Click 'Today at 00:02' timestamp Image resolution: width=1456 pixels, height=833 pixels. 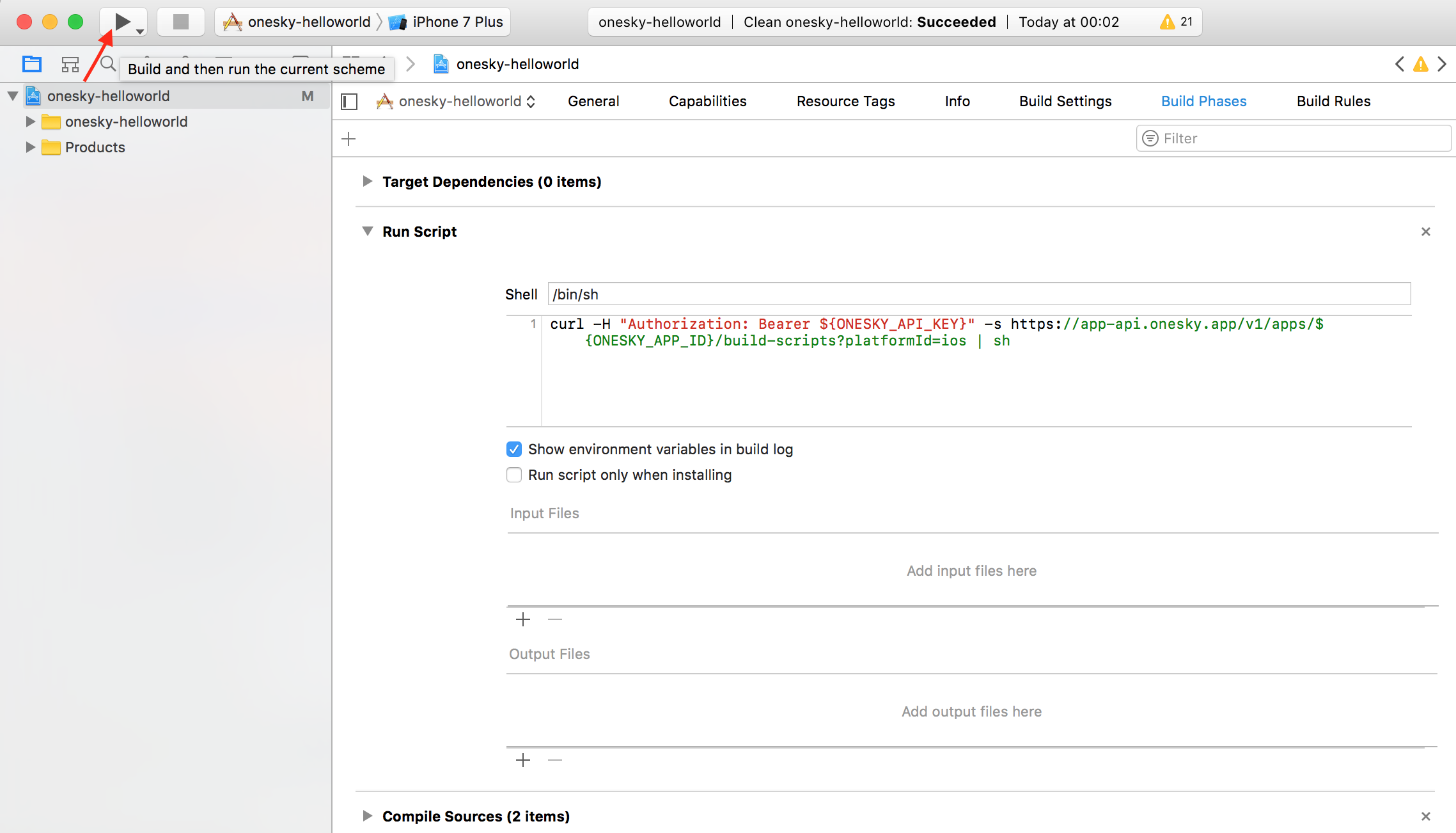pos(1069,22)
